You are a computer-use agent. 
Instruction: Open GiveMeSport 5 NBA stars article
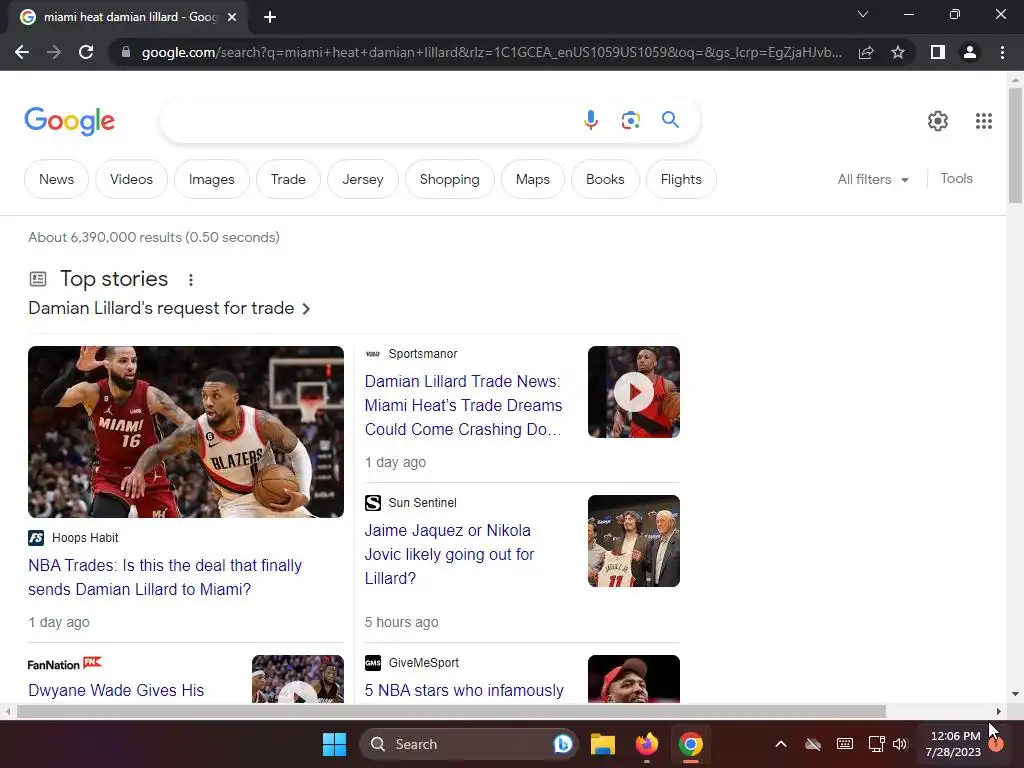464,690
